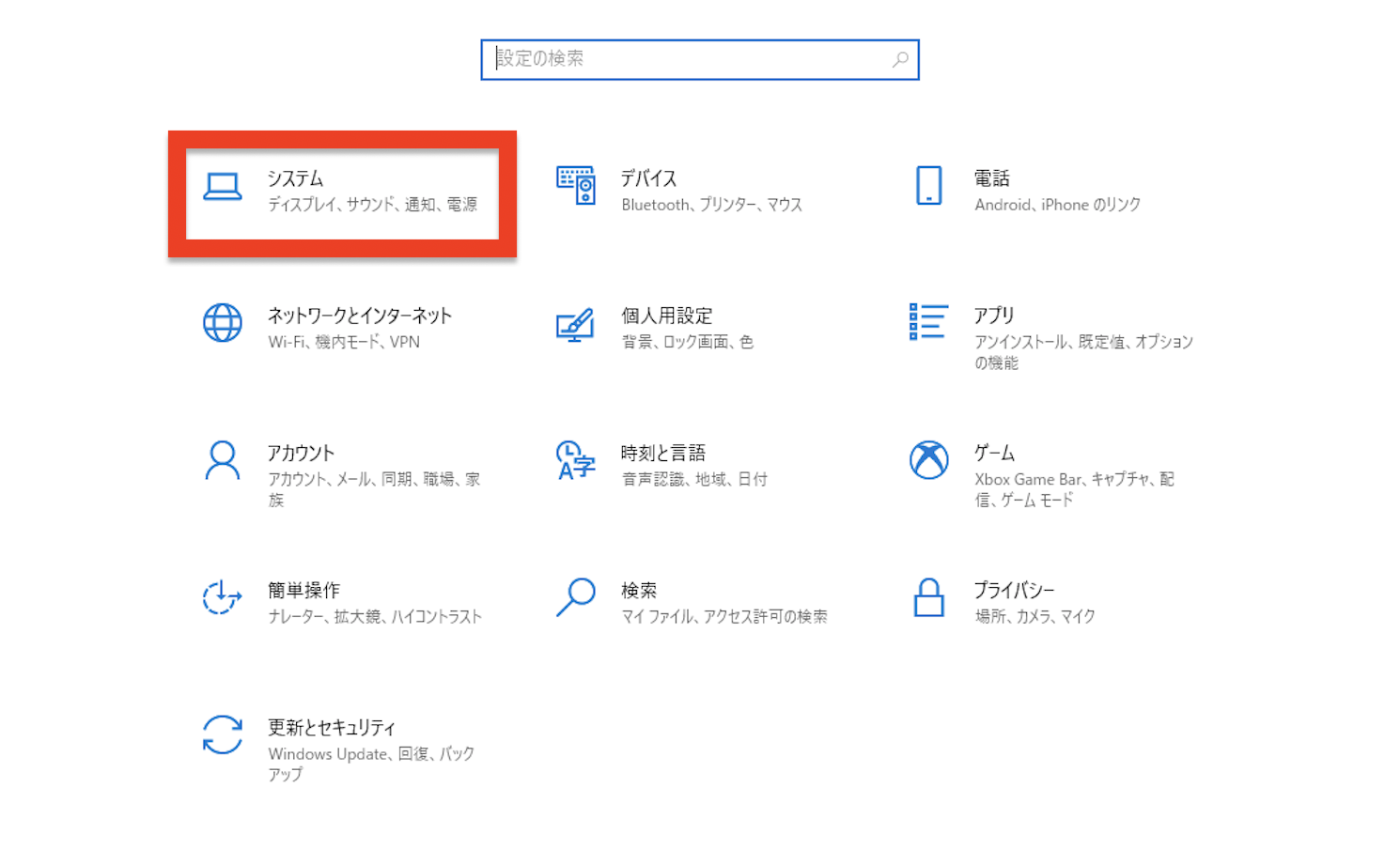Viewport: 1400px width, 849px height.
Task: Click the text マイ ファイル、アクセス許可の検索
Action: click(724, 616)
